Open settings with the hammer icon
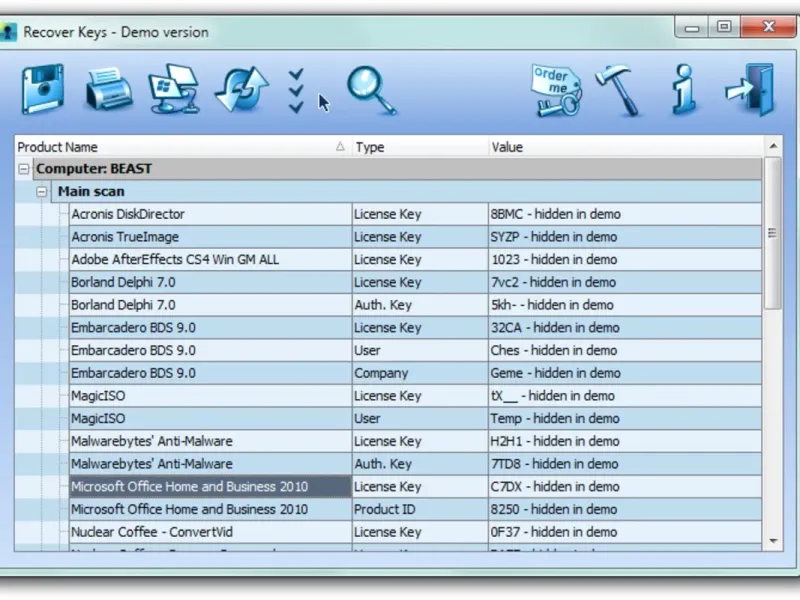The image size is (800, 600). tap(619, 90)
